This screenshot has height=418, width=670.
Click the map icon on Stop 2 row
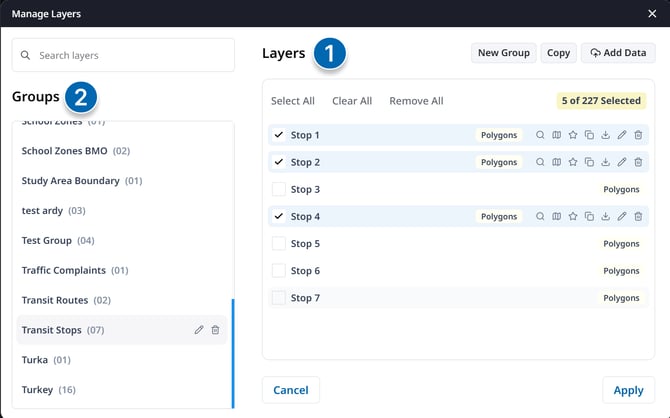point(557,162)
